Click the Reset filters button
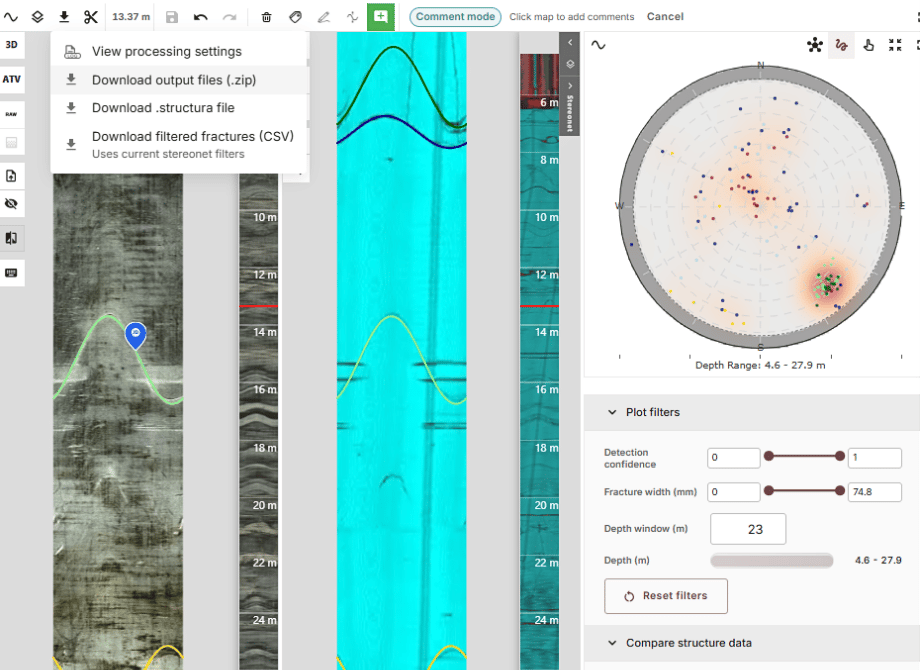The height and width of the screenshot is (670, 920). click(666, 596)
